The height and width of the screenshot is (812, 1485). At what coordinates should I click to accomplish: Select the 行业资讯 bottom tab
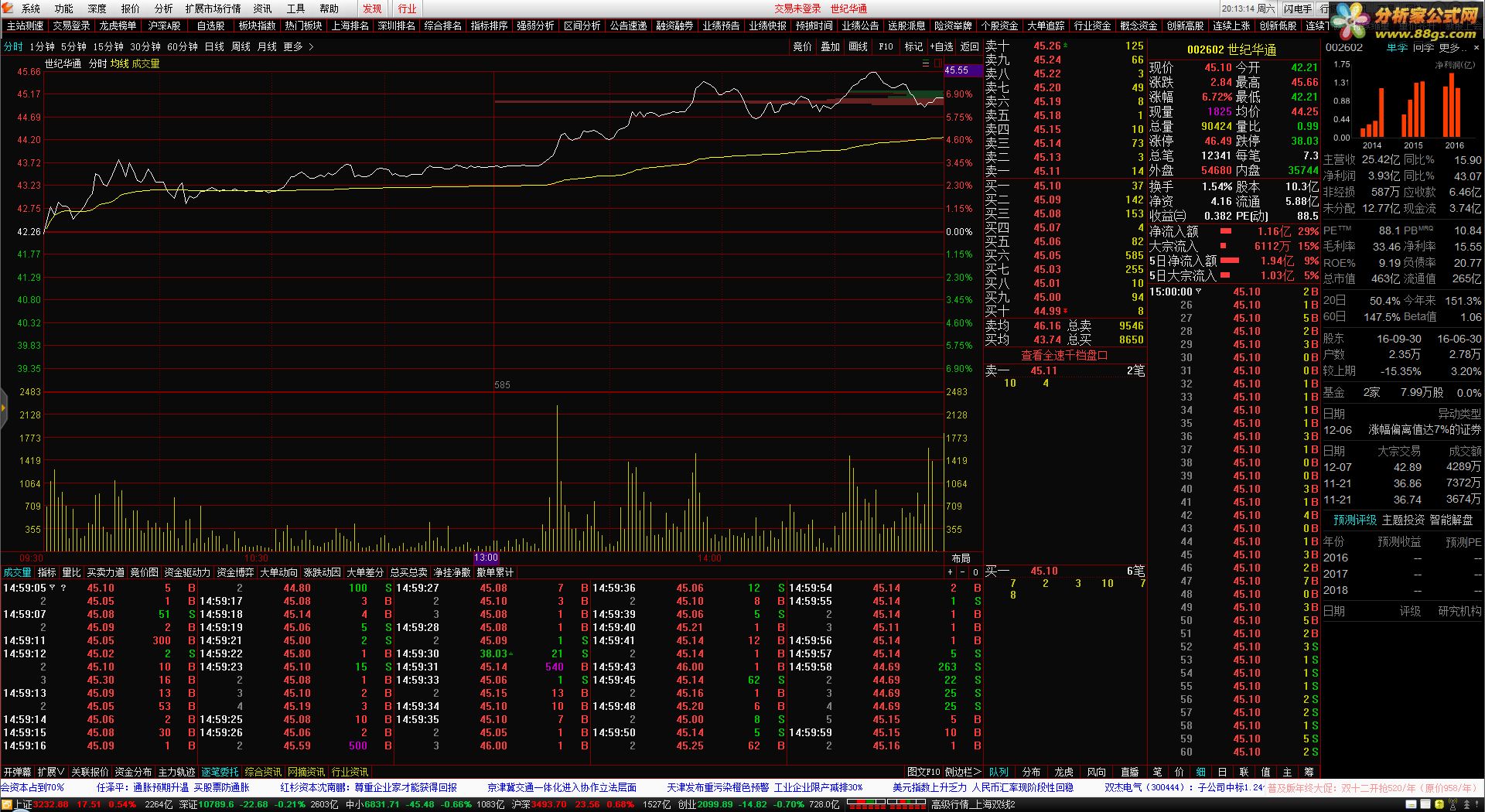point(350,772)
